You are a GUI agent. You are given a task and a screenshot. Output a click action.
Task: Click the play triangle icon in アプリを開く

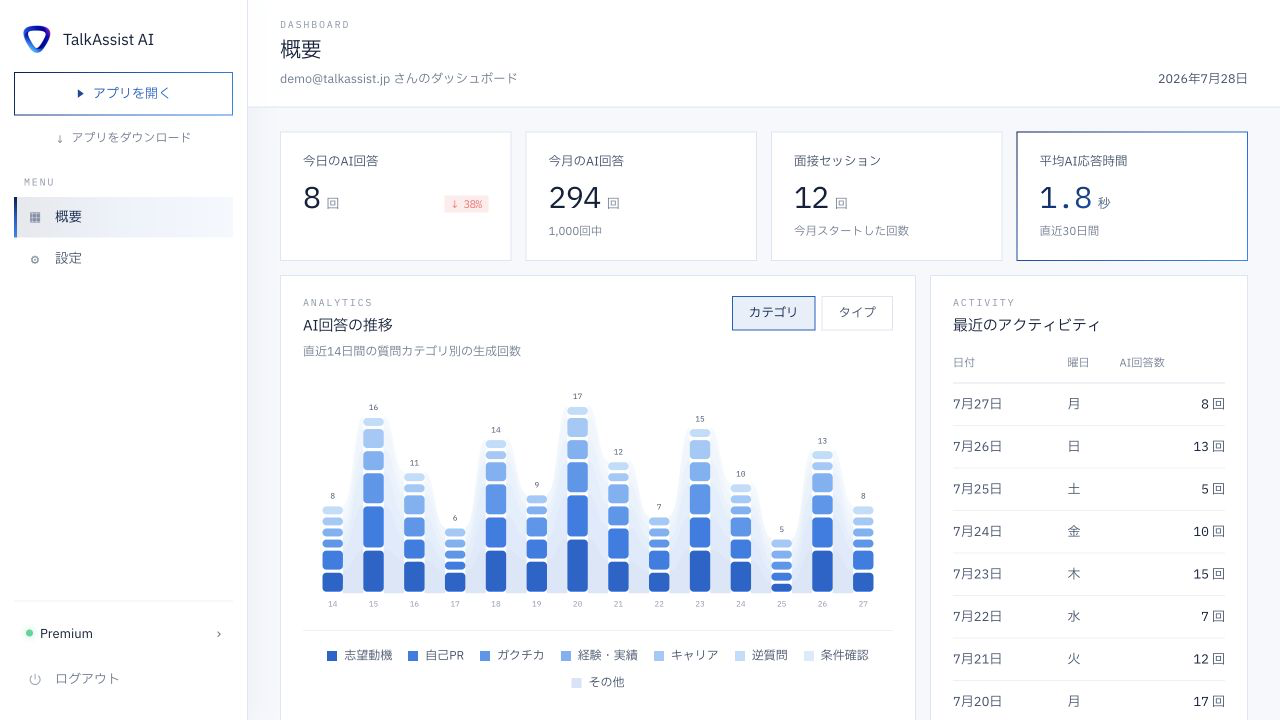click(x=81, y=93)
